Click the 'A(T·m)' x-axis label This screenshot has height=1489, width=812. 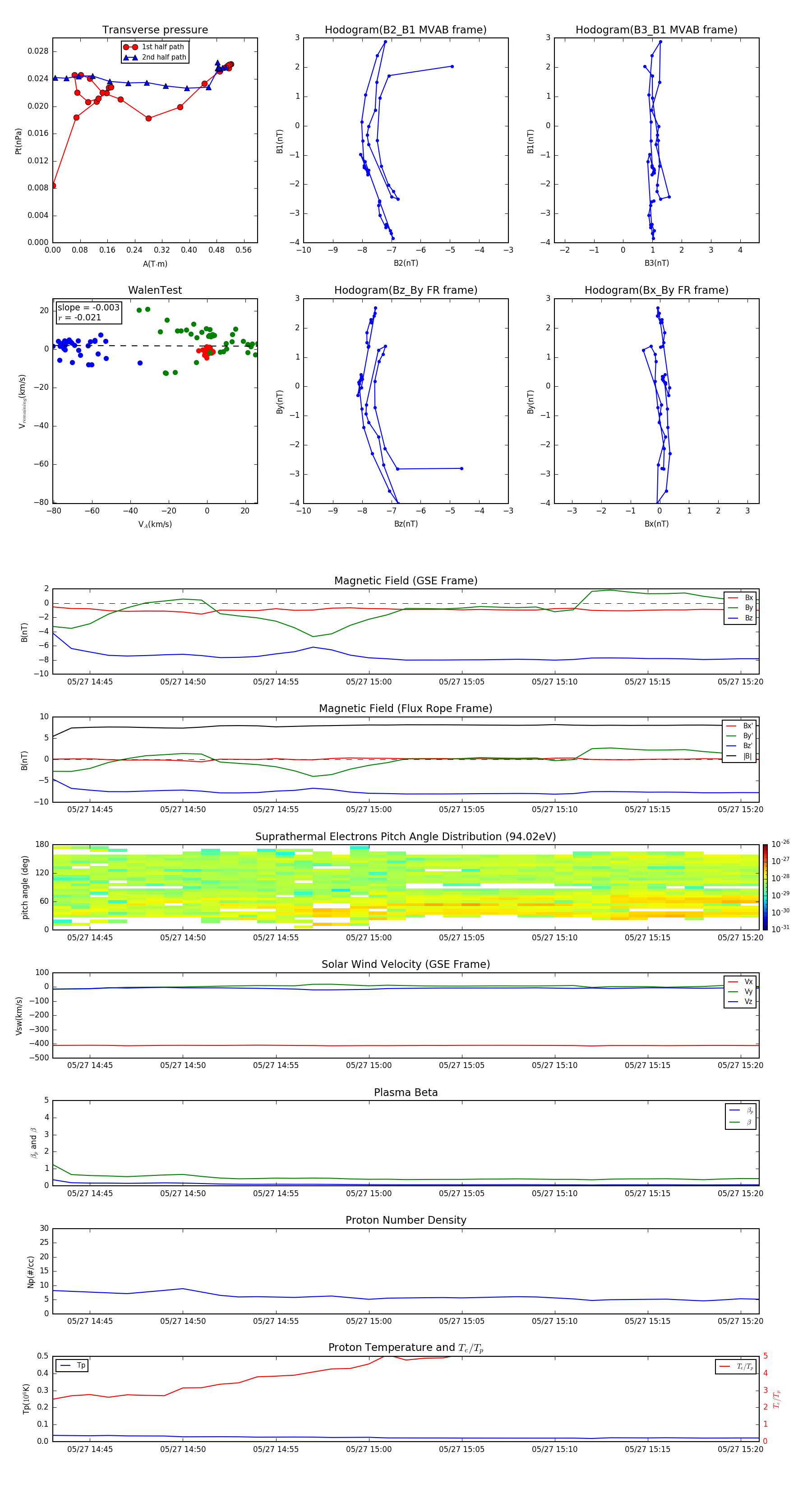(x=155, y=264)
